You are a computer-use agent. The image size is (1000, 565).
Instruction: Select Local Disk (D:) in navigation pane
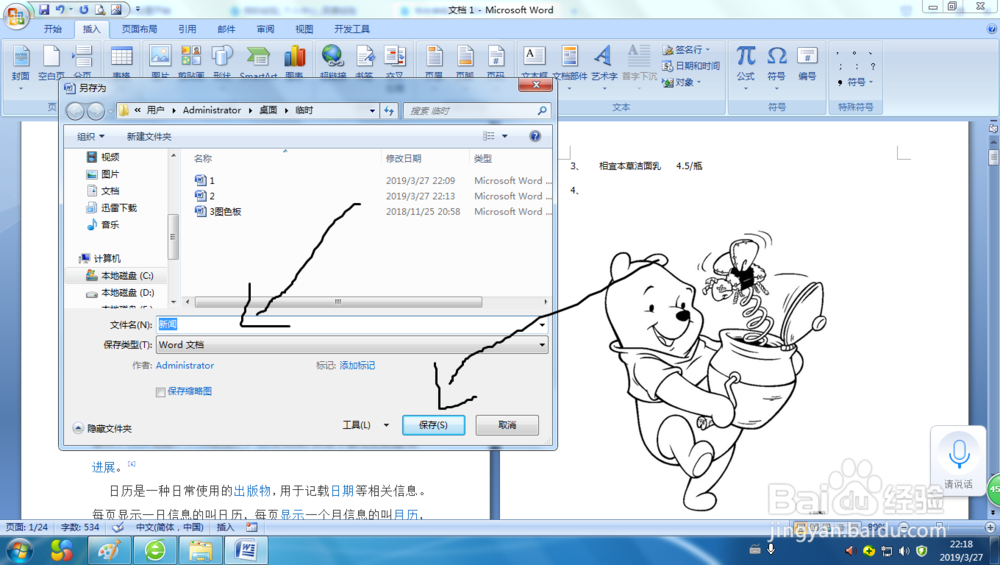click(x=119, y=293)
